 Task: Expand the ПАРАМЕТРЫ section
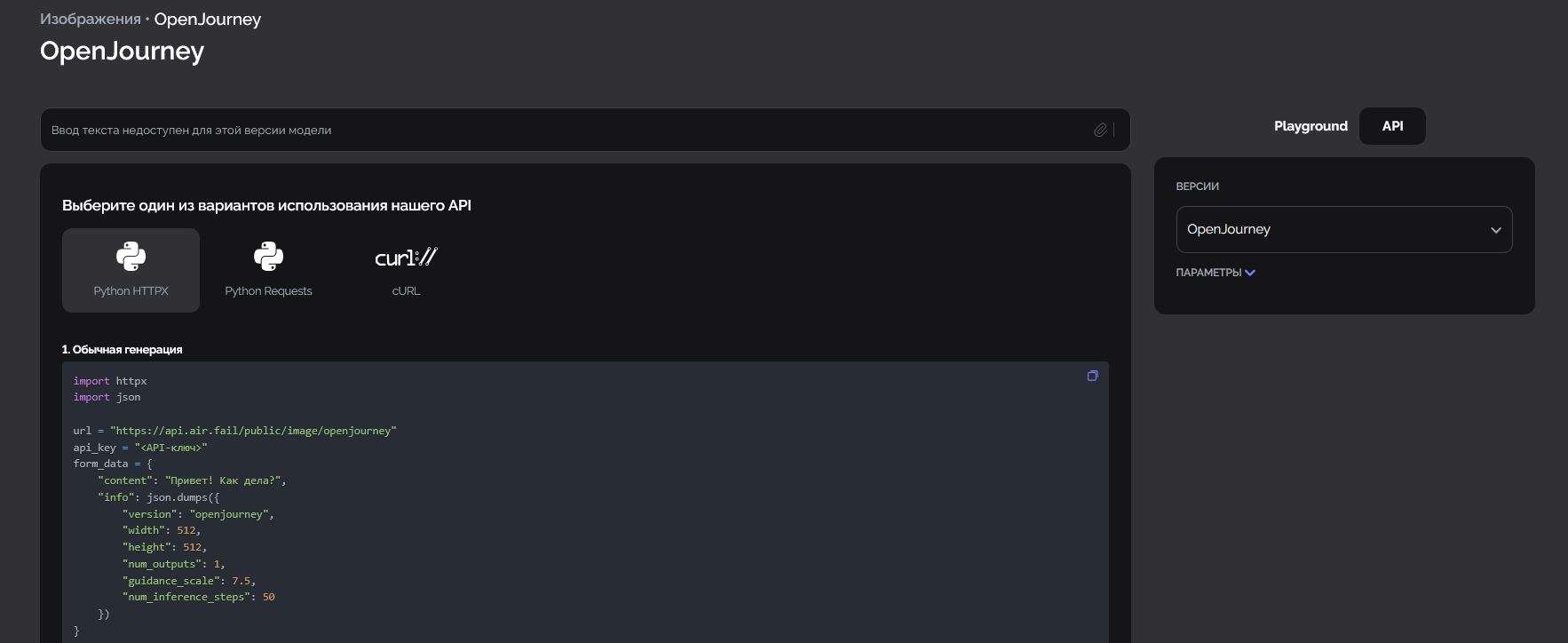pos(1216,273)
